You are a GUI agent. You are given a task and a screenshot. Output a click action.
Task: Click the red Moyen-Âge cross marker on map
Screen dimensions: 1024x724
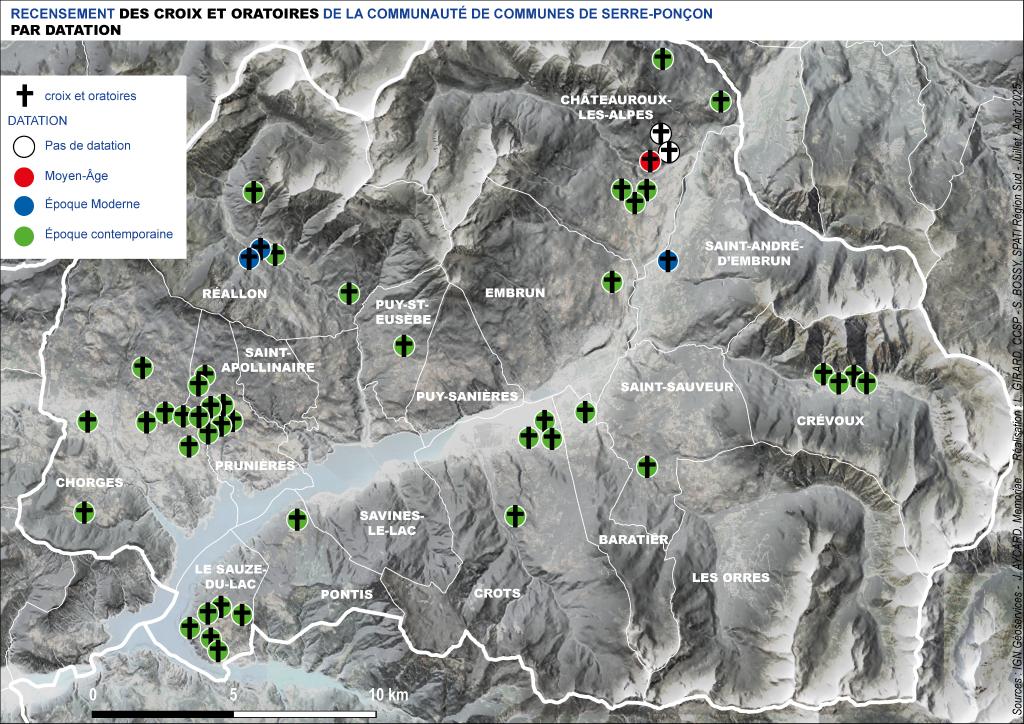coord(650,160)
